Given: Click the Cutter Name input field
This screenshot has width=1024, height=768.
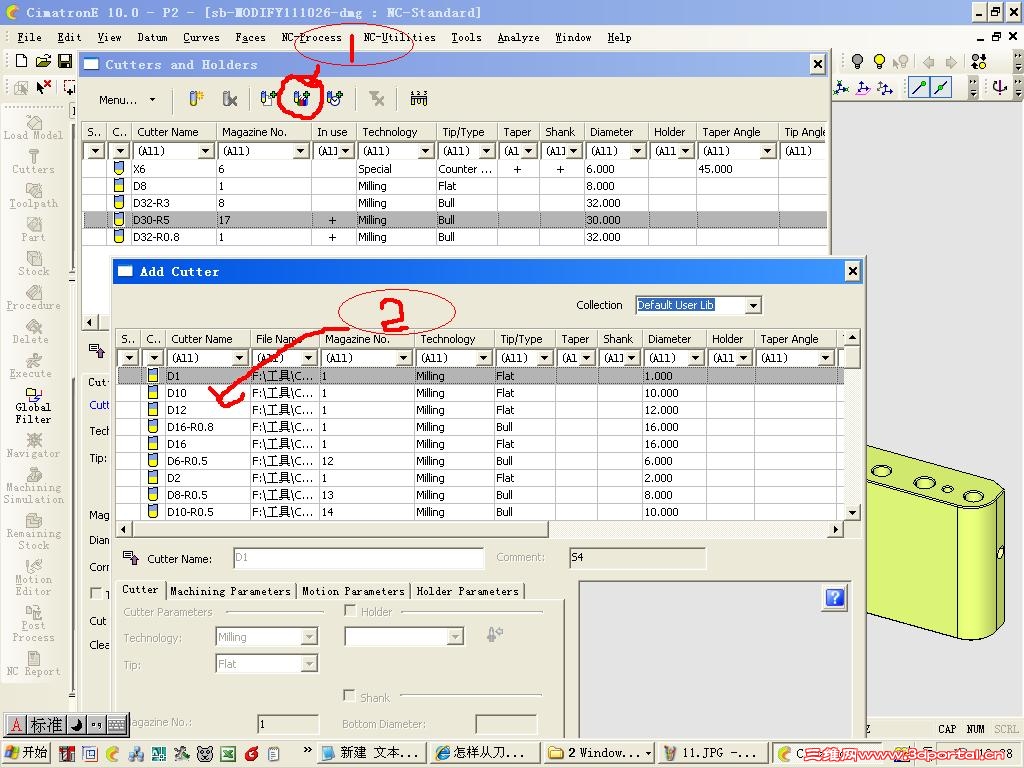Looking at the screenshot, I should tap(359, 558).
